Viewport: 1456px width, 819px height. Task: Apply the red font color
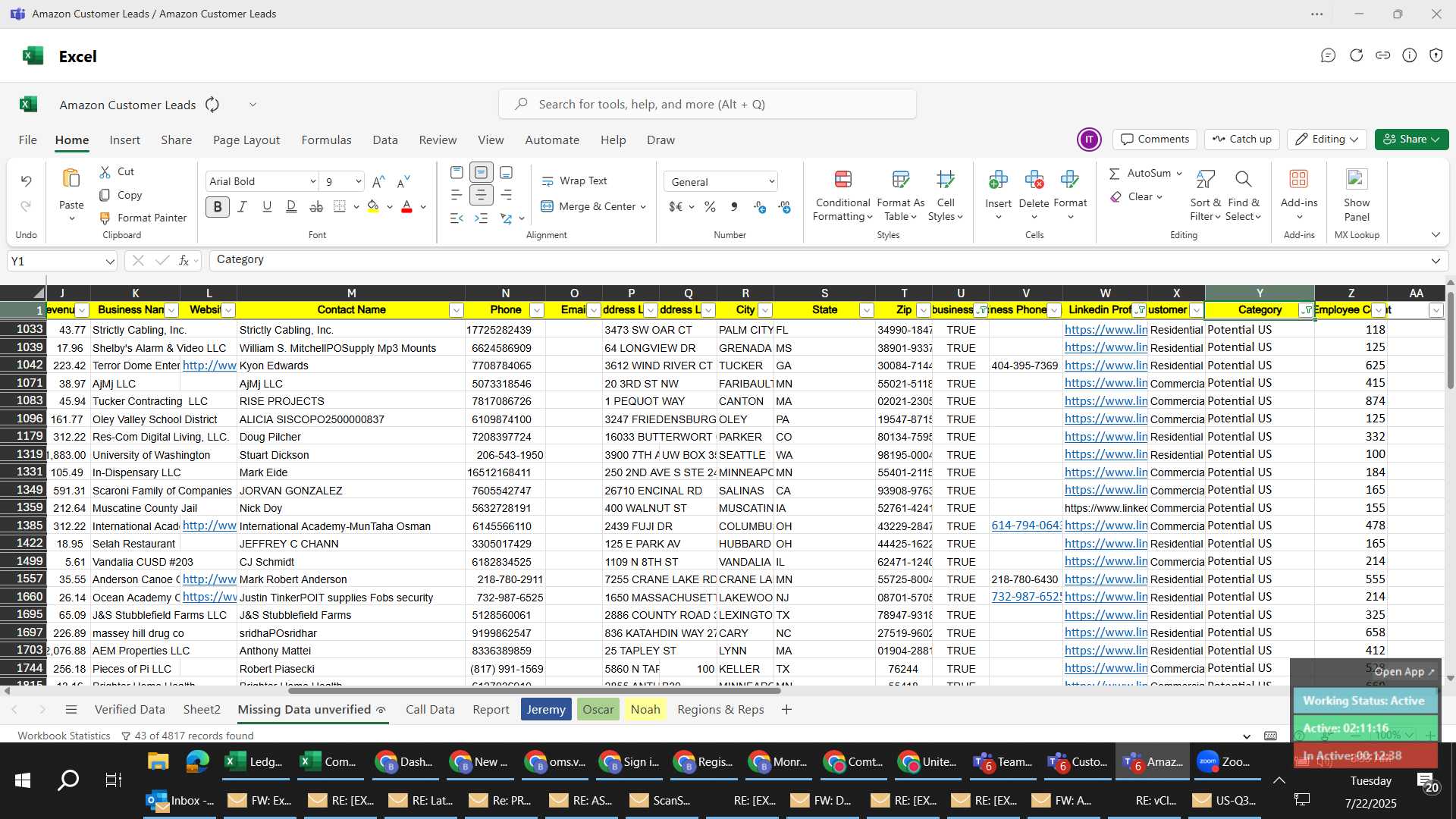[x=406, y=206]
